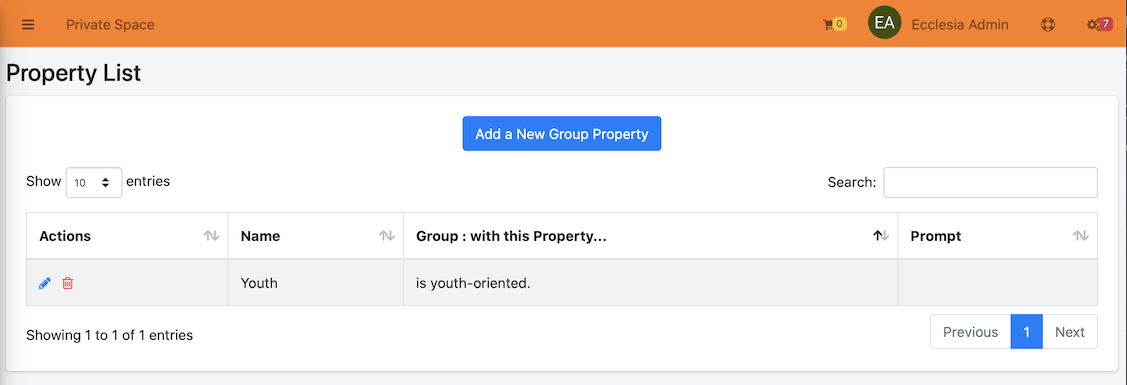
Task: Open the Show entries count dropdown
Action: coord(94,182)
